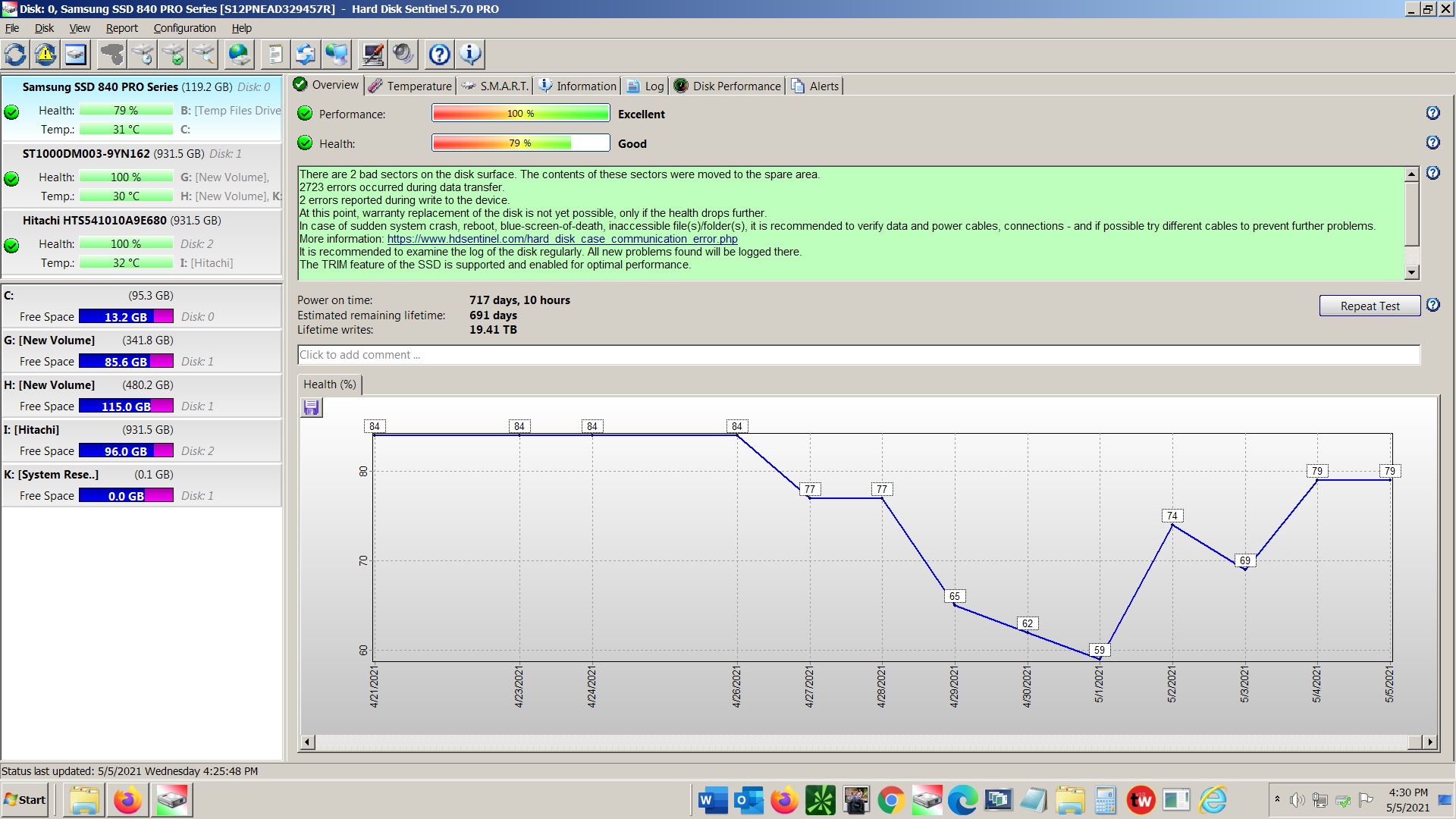Image resolution: width=1456 pixels, height=819 pixels.
Task: Click the speaker toolbar icon
Action: point(403,55)
